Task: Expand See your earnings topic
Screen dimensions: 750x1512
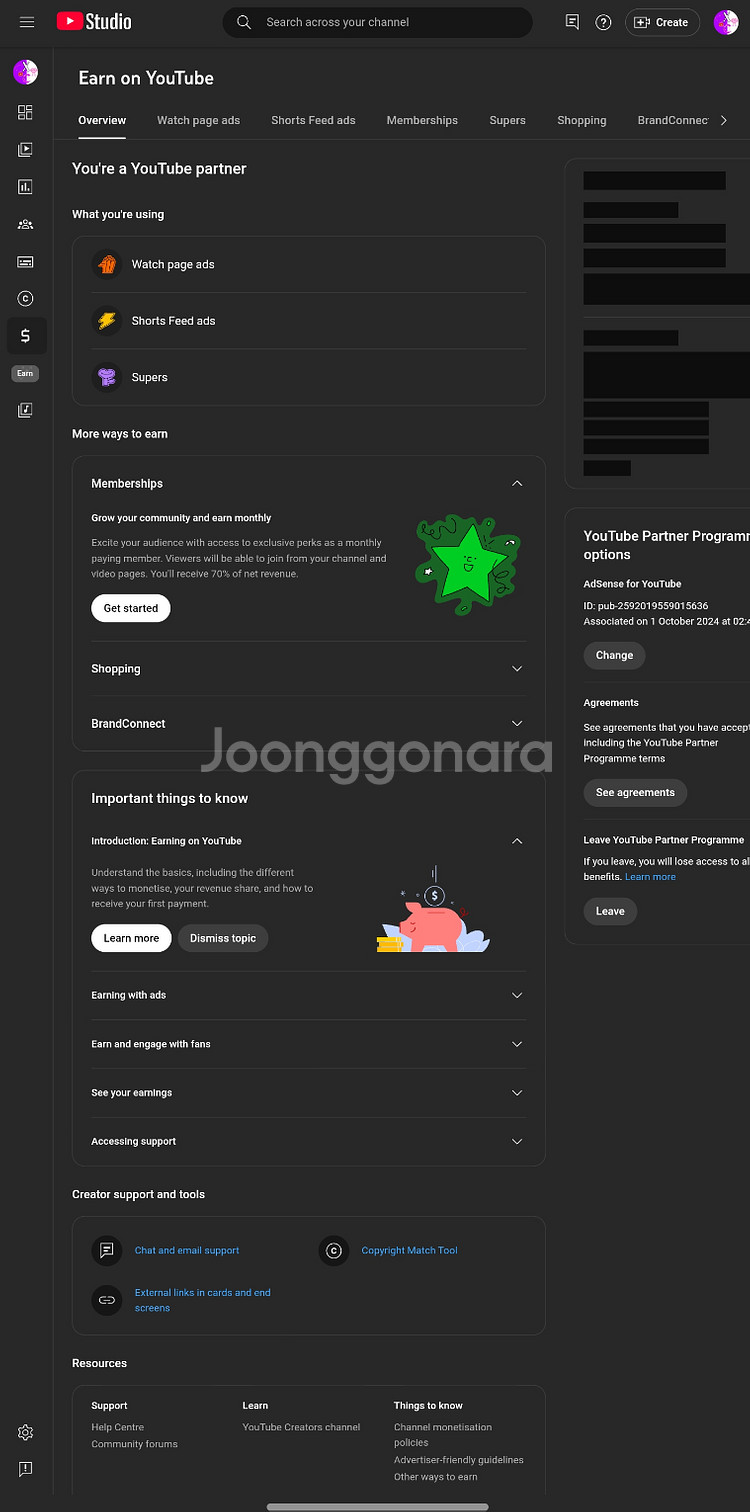Action: [x=517, y=1093]
